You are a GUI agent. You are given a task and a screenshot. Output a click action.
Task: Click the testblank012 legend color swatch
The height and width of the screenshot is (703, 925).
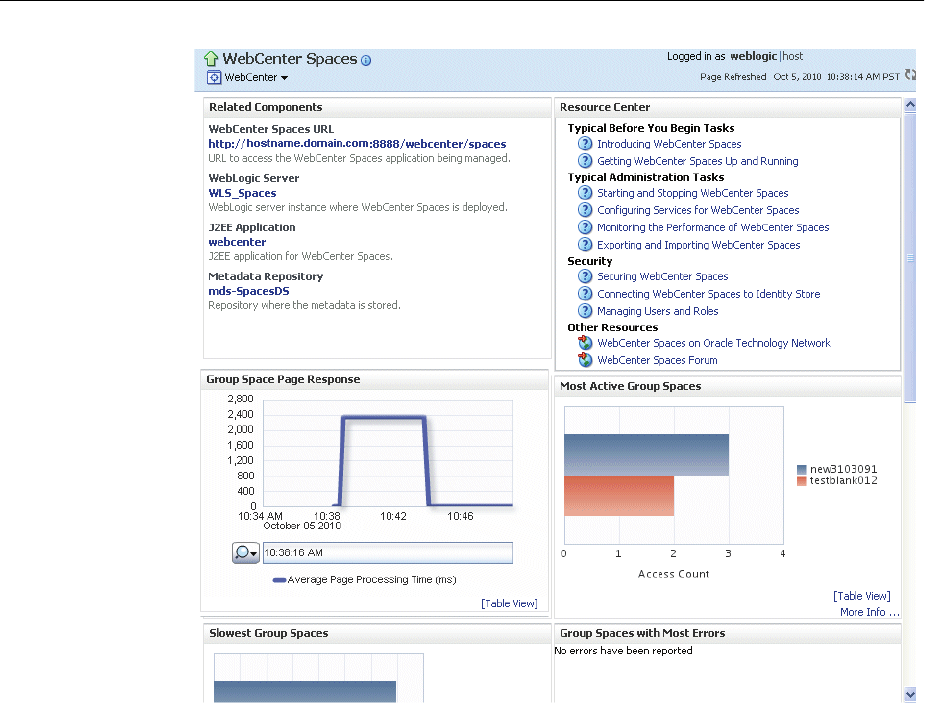802,481
